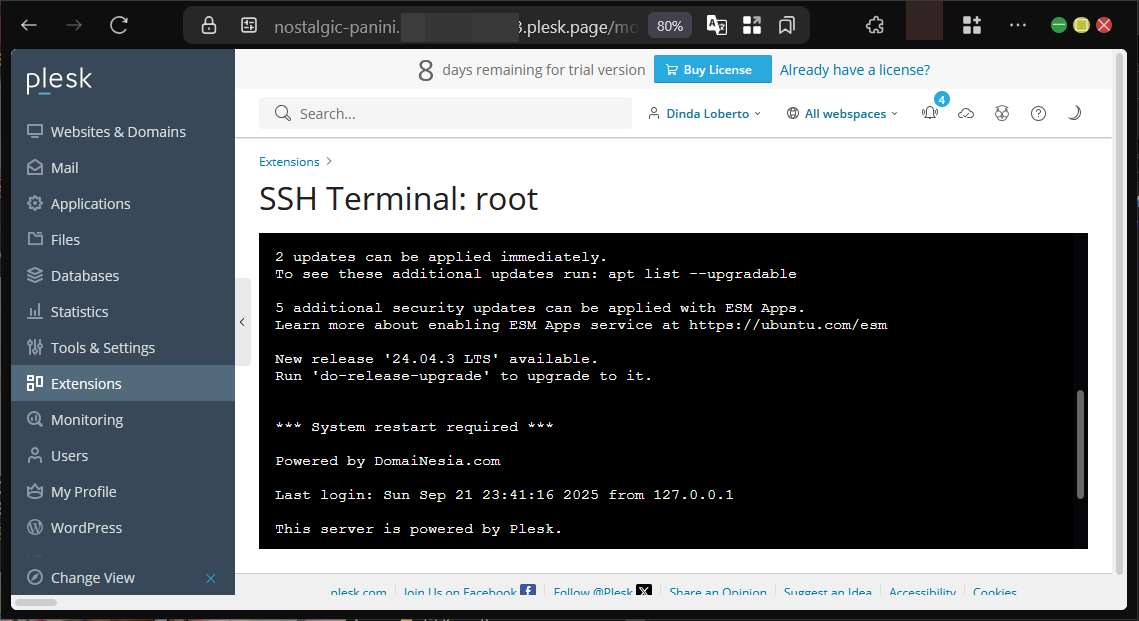Click the browser translate icon
Image resolution: width=1139 pixels, height=621 pixels.
(x=717, y=25)
